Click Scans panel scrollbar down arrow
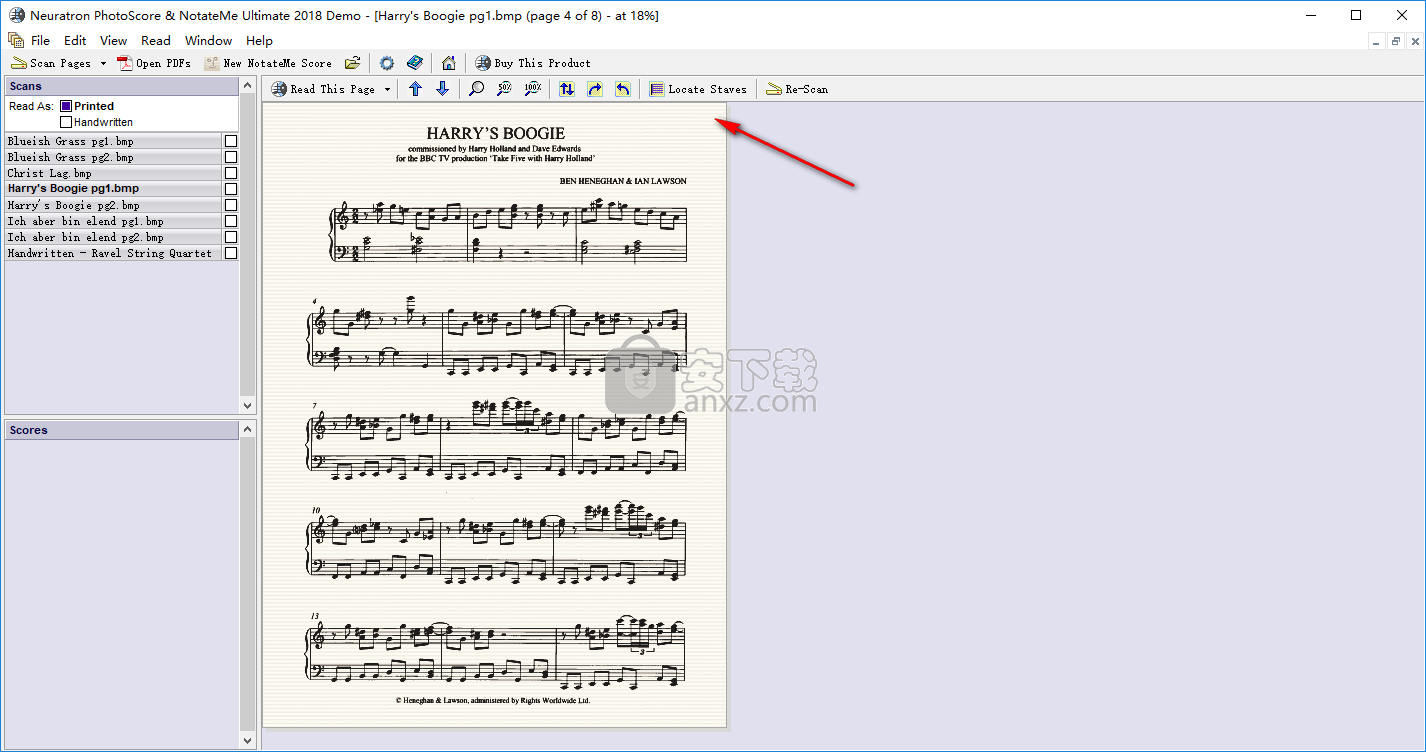The image size is (1426, 752). pyautogui.click(x=248, y=405)
